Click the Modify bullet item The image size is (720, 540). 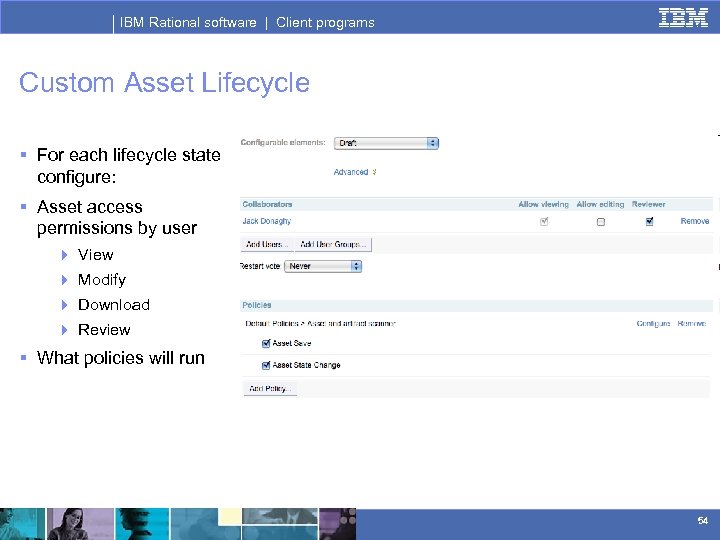point(102,280)
